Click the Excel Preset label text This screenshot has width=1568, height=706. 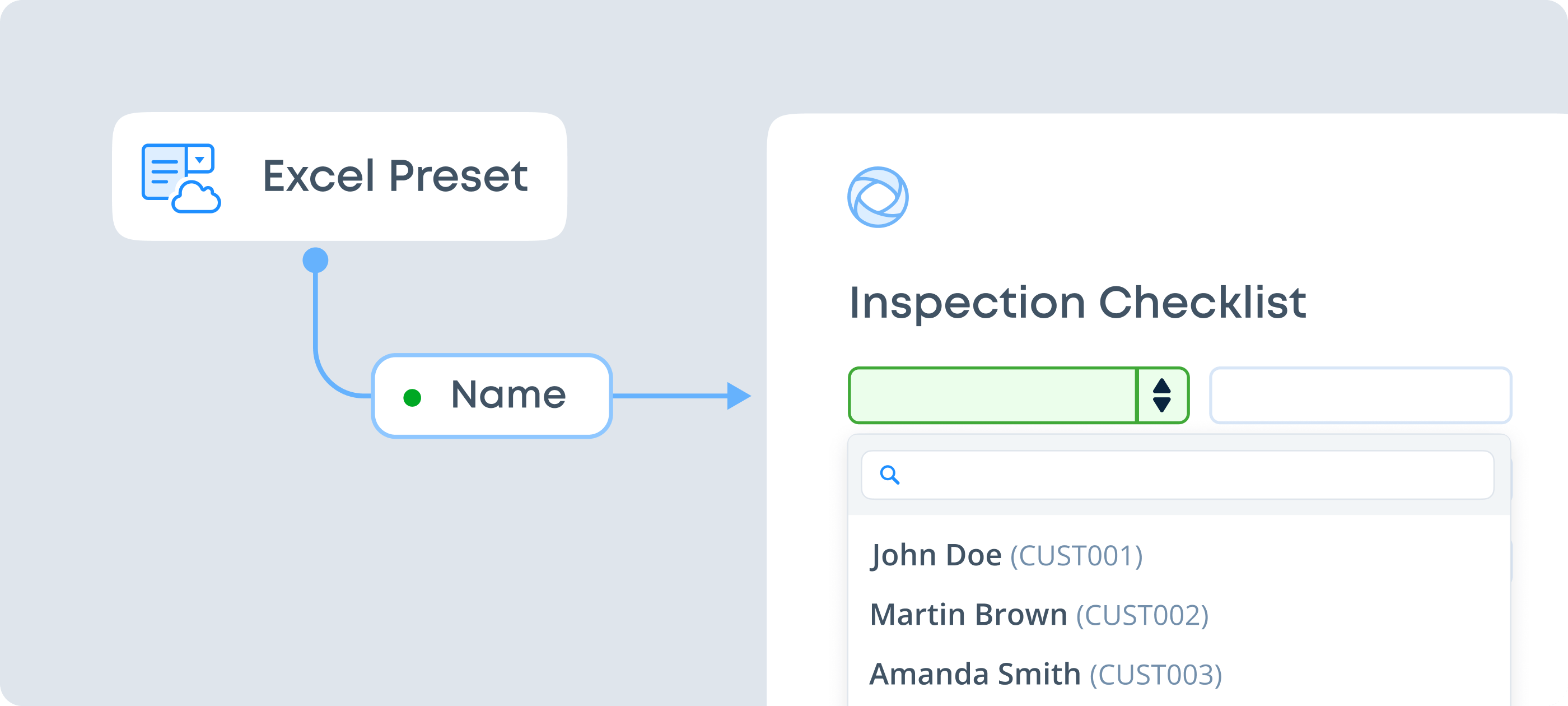395,176
